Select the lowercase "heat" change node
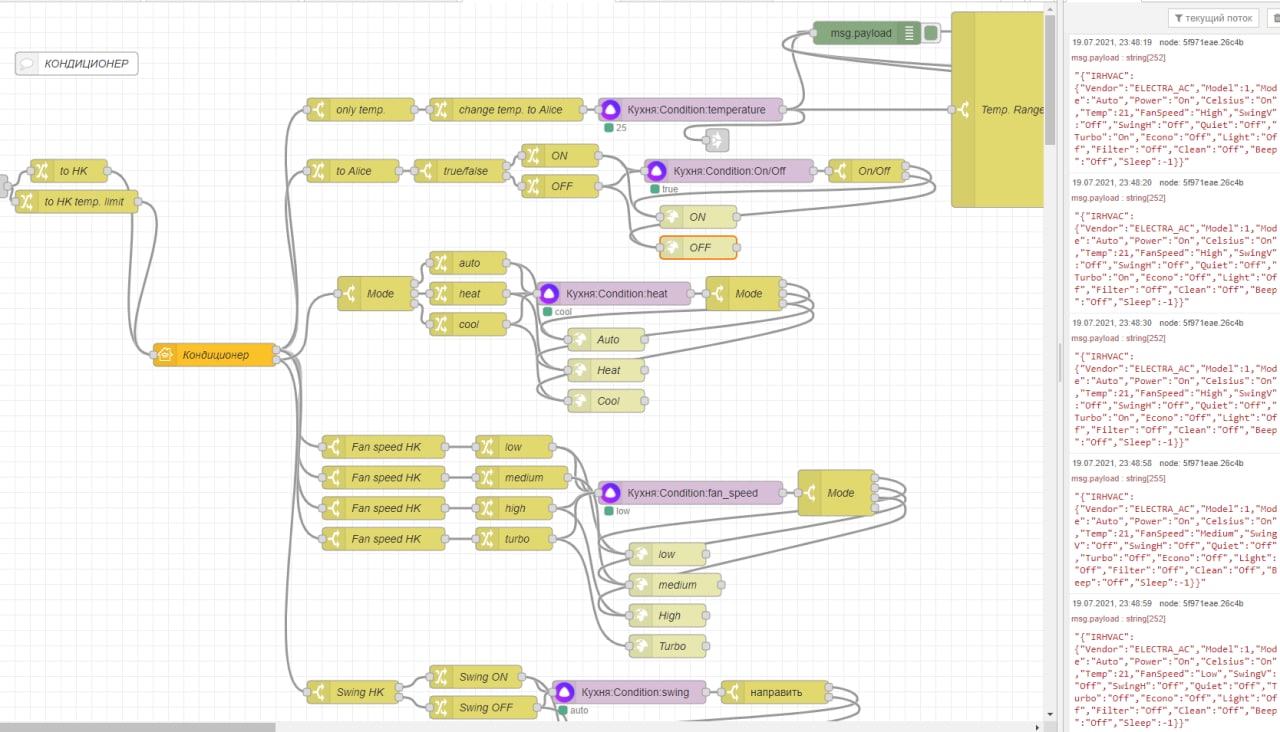Viewport: 1280px width, 732px height. coord(468,294)
